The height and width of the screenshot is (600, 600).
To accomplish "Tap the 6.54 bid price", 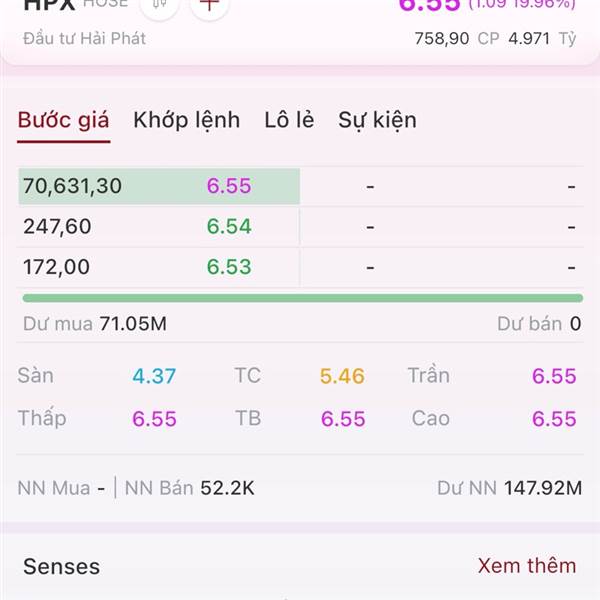I will (229, 226).
